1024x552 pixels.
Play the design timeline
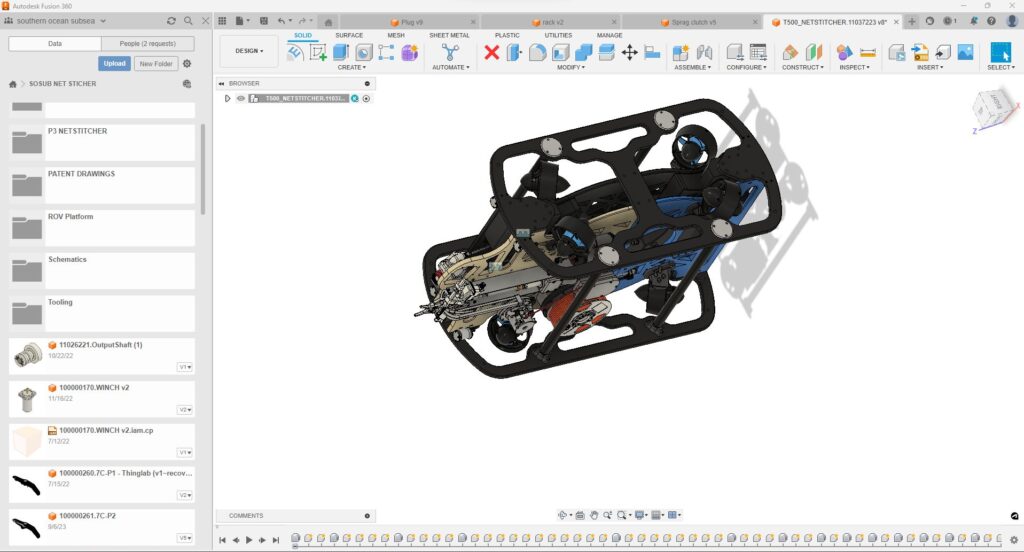point(249,540)
